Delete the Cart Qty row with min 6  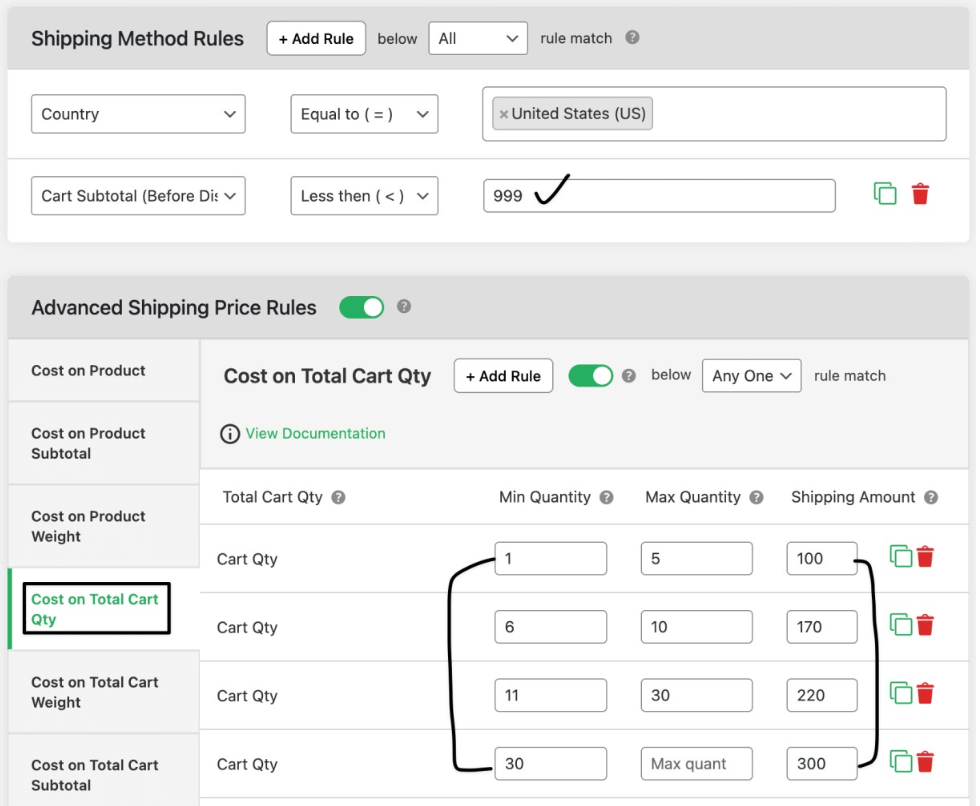(x=925, y=625)
